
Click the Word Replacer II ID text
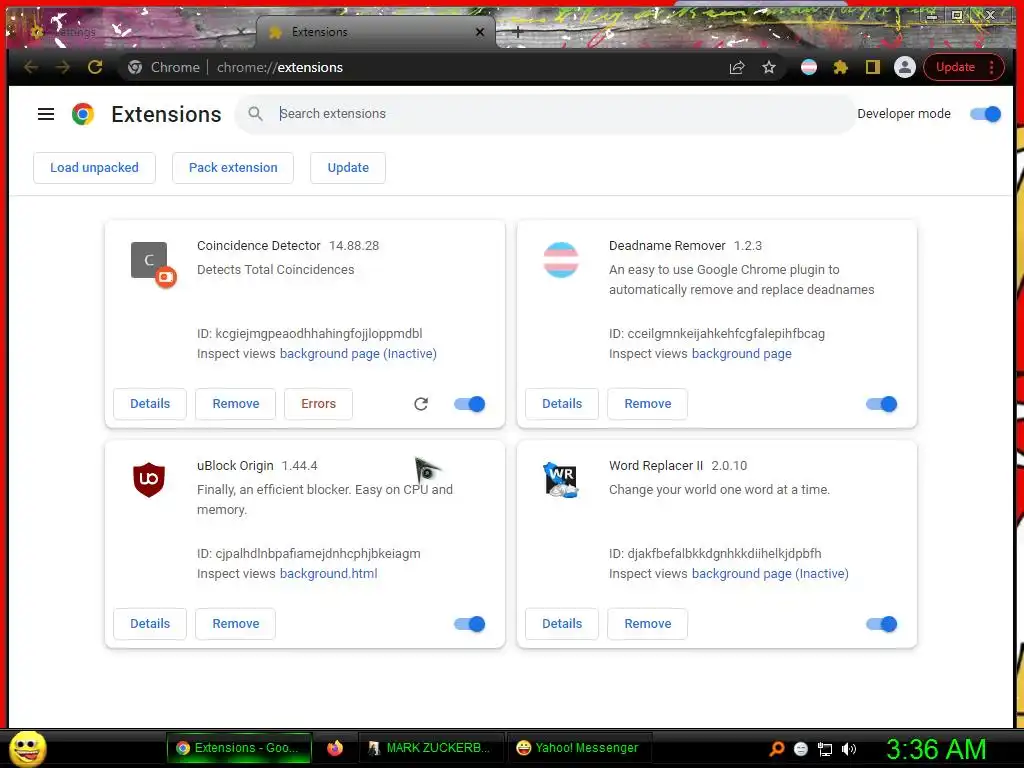[715, 554]
